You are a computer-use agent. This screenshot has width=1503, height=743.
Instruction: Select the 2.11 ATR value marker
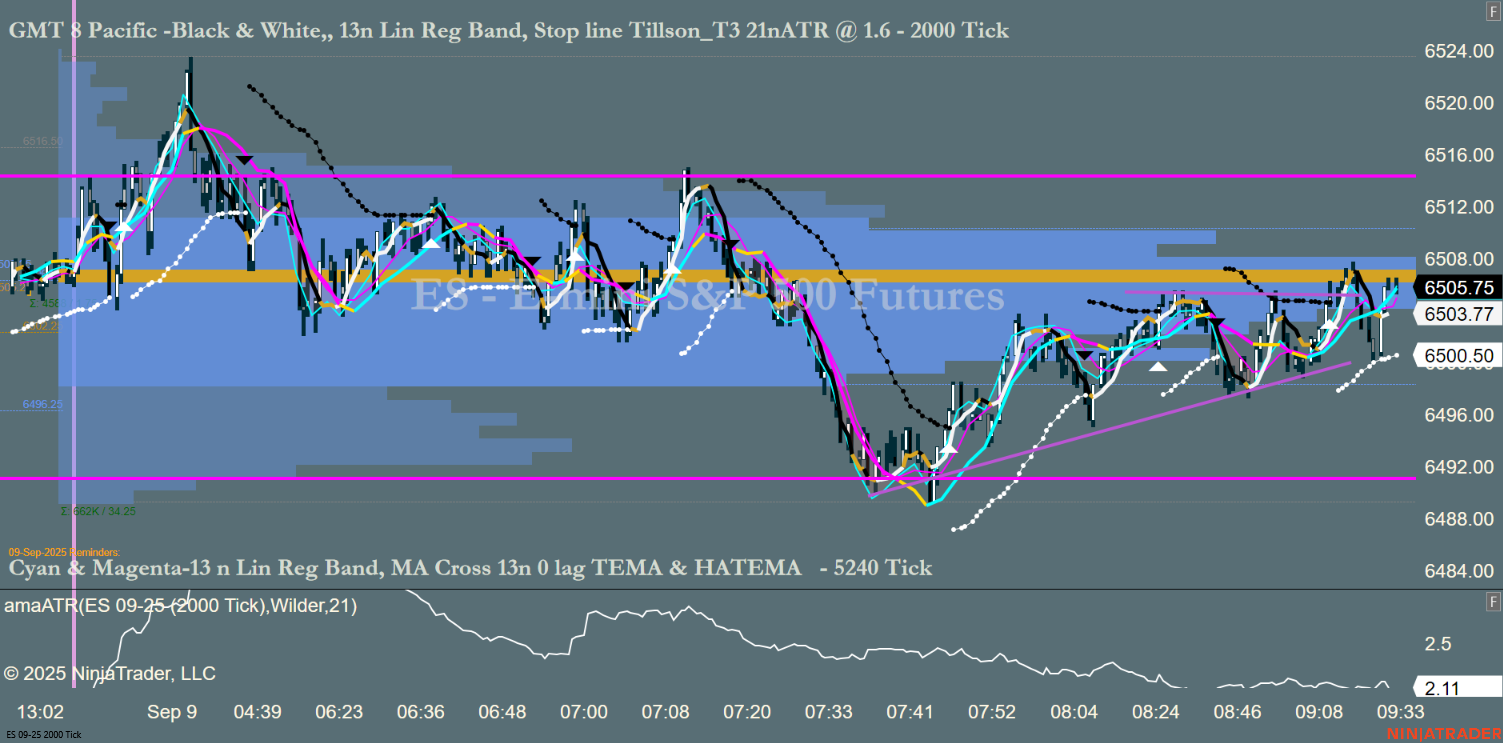[x=1459, y=687]
